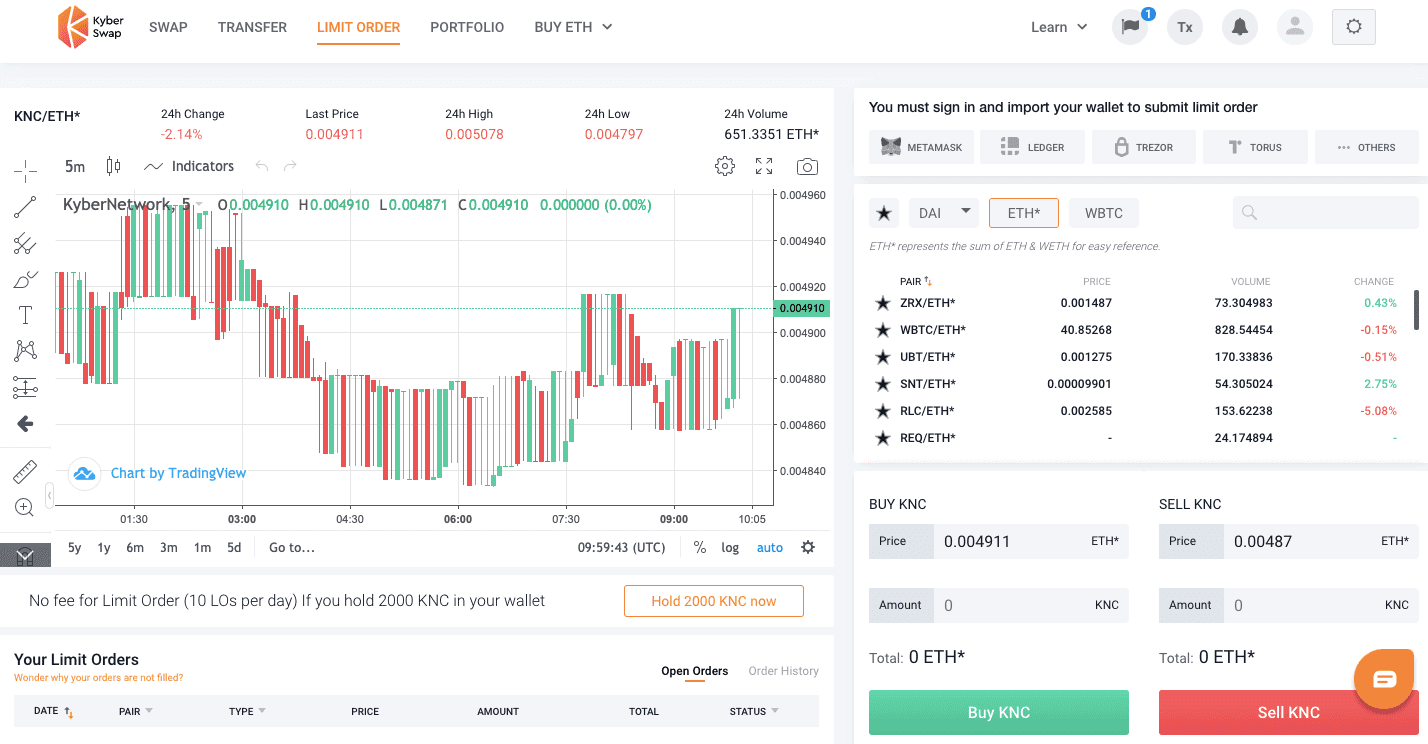Select the brush drawing tool
The width and height of the screenshot is (1428, 744).
pos(25,279)
